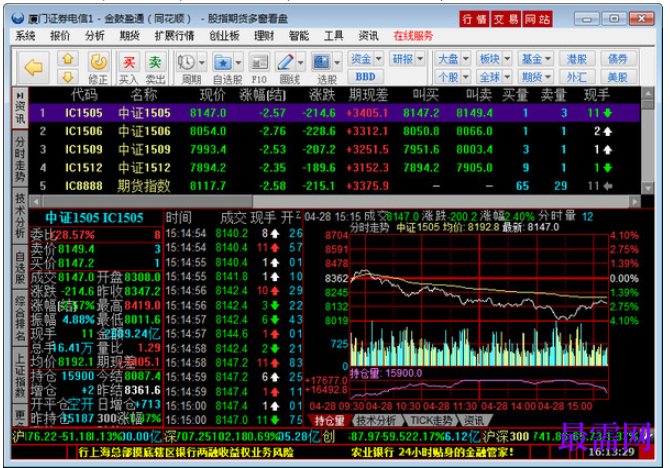Click the F10 info icon

point(259,63)
